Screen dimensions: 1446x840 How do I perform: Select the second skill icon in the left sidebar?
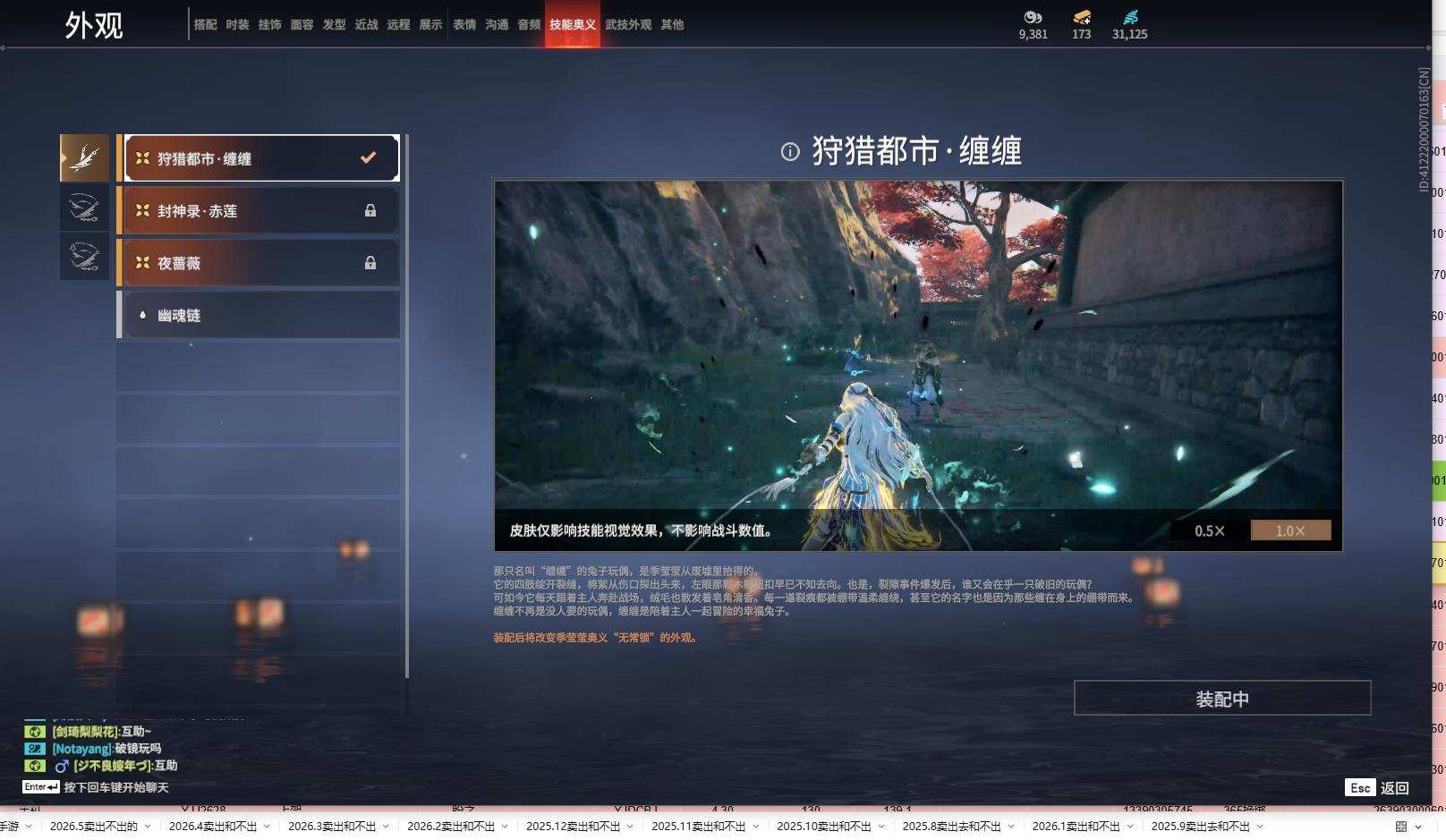(x=84, y=208)
